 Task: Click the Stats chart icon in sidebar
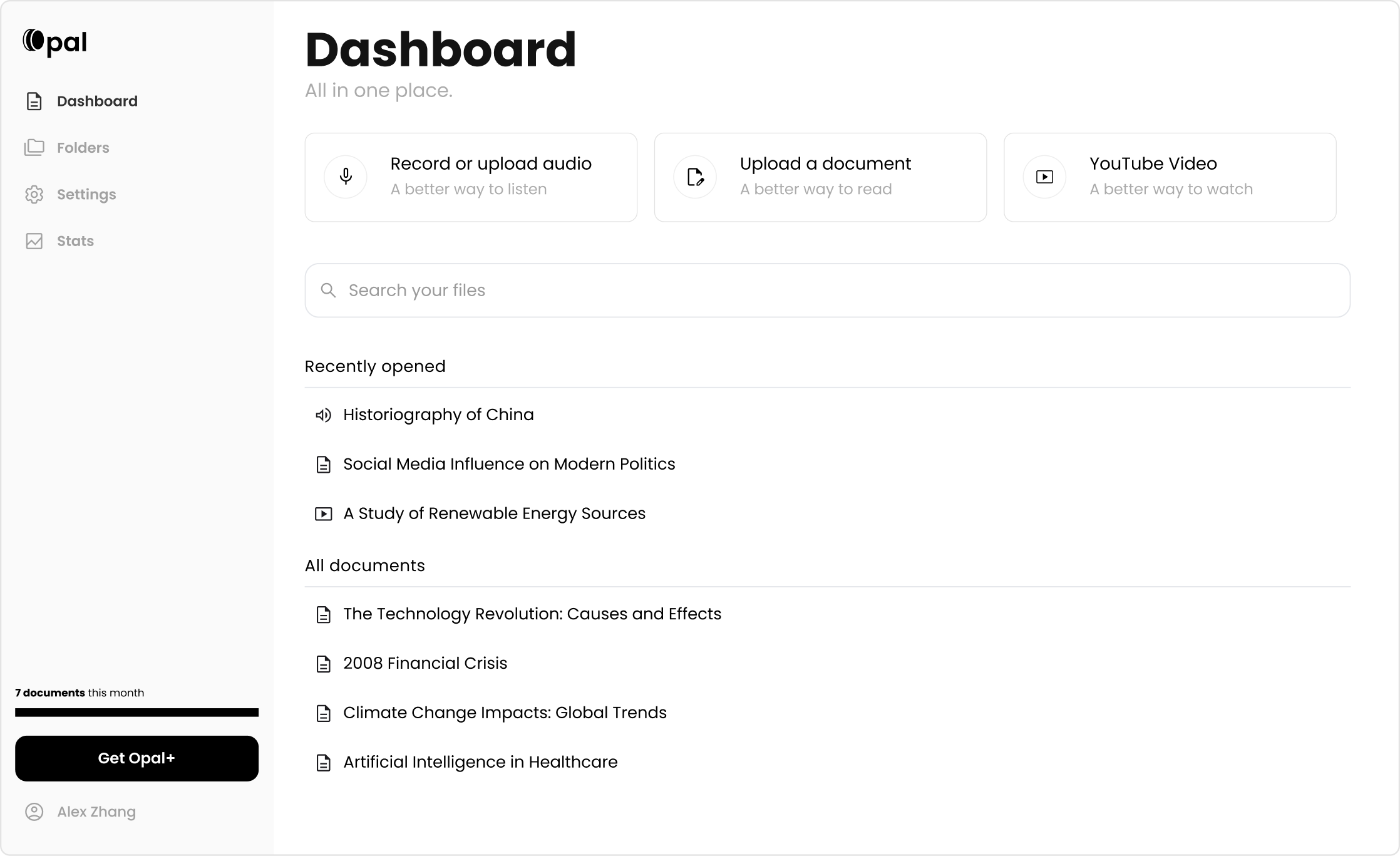coord(34,240)
